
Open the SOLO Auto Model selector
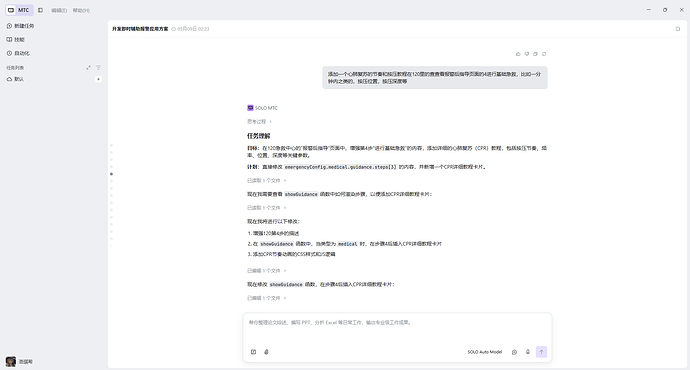(x=484, y=352)
